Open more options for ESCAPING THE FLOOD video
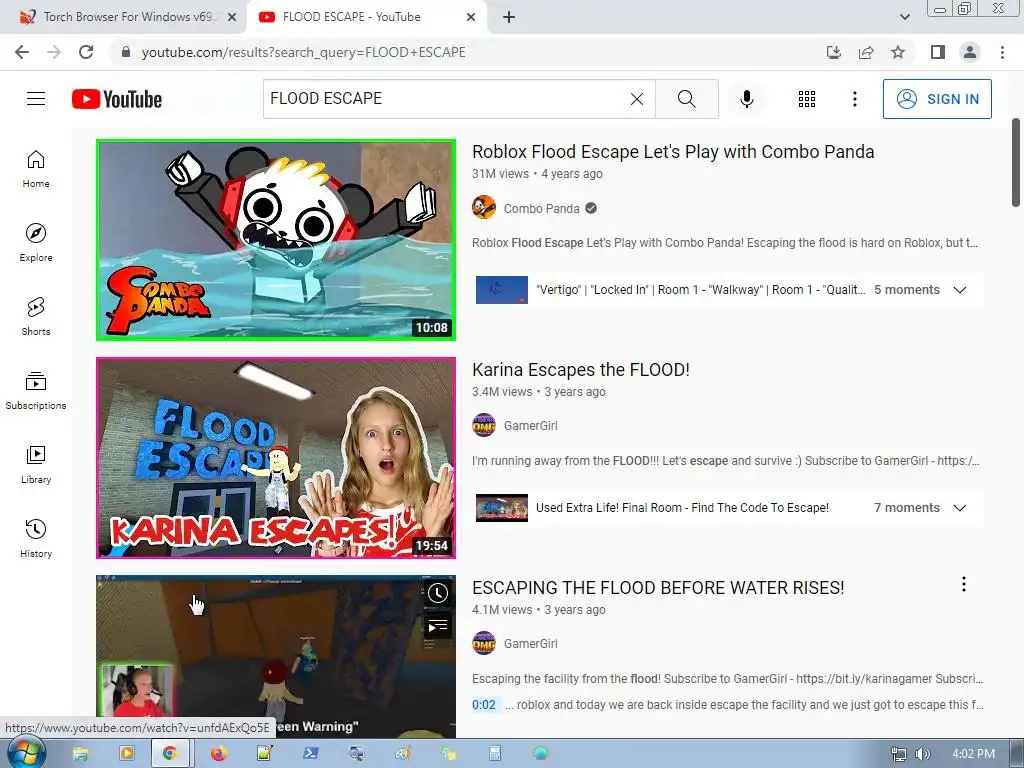Screen dimensions: 1024x768 pyautogui.click(x=963, y=584)
